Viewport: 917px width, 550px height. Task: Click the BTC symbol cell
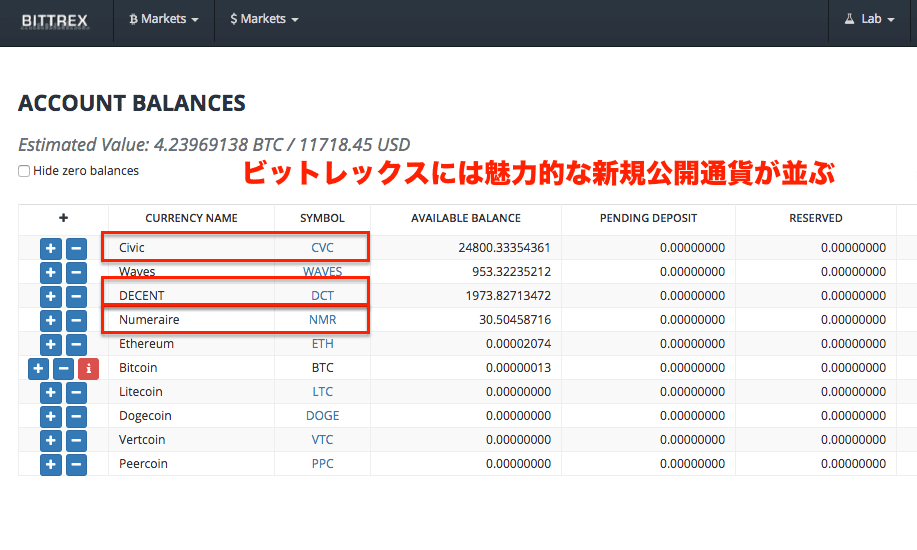pyautogui.click(x=322, y=367)
